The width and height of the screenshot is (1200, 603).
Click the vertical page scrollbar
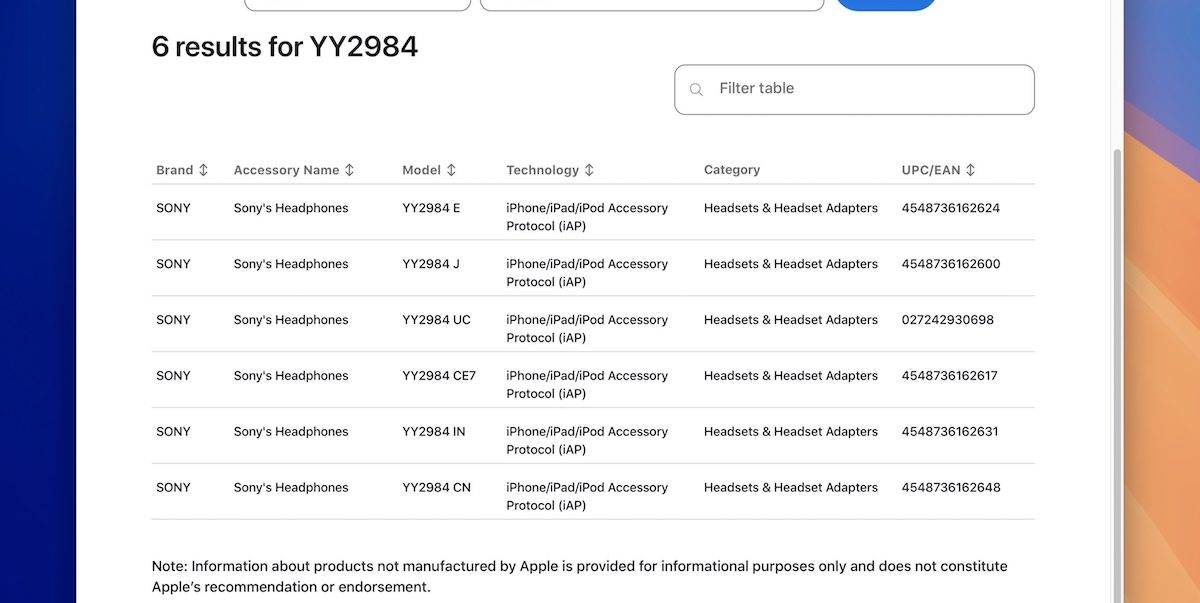tap(1117, 370)
